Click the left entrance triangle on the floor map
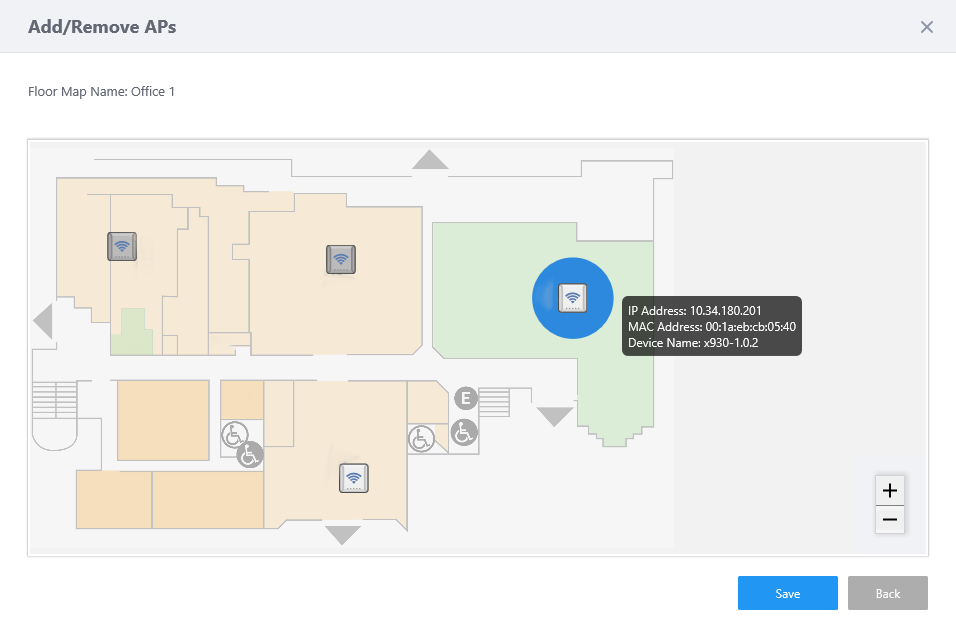956x628 pixels. click(43, 321)
